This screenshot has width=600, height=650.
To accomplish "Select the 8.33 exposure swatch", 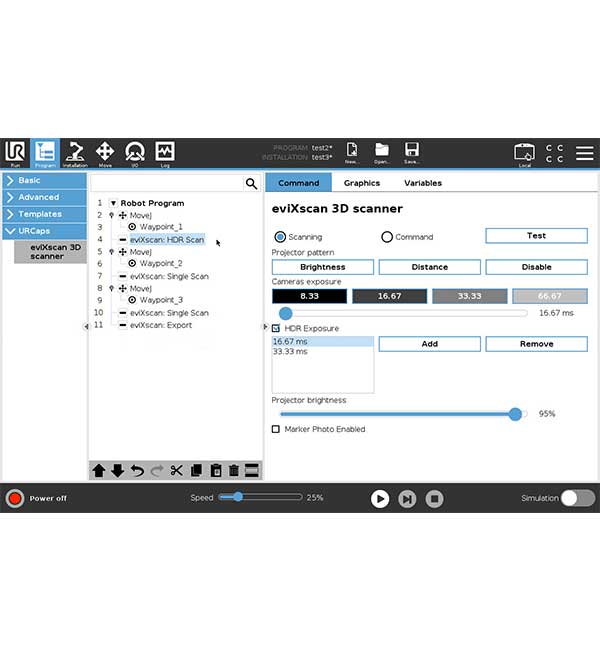I will (x=309, y=296).
